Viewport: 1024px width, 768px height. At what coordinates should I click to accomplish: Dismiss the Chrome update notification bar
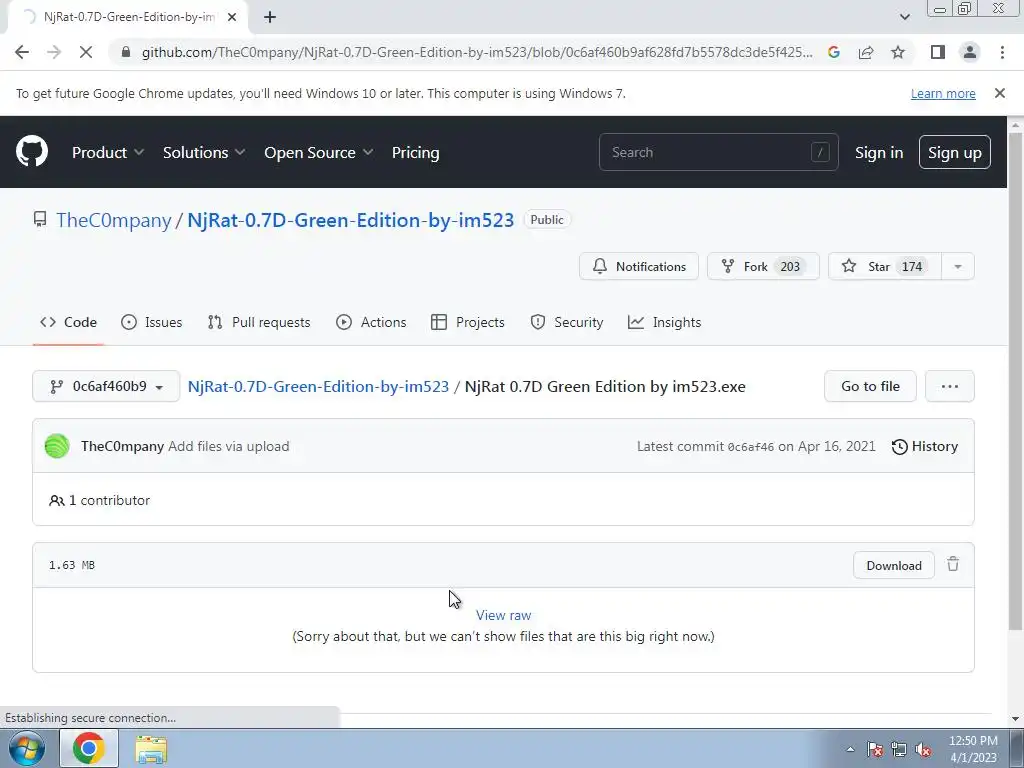pyautogui.click(x=999, y=93)
